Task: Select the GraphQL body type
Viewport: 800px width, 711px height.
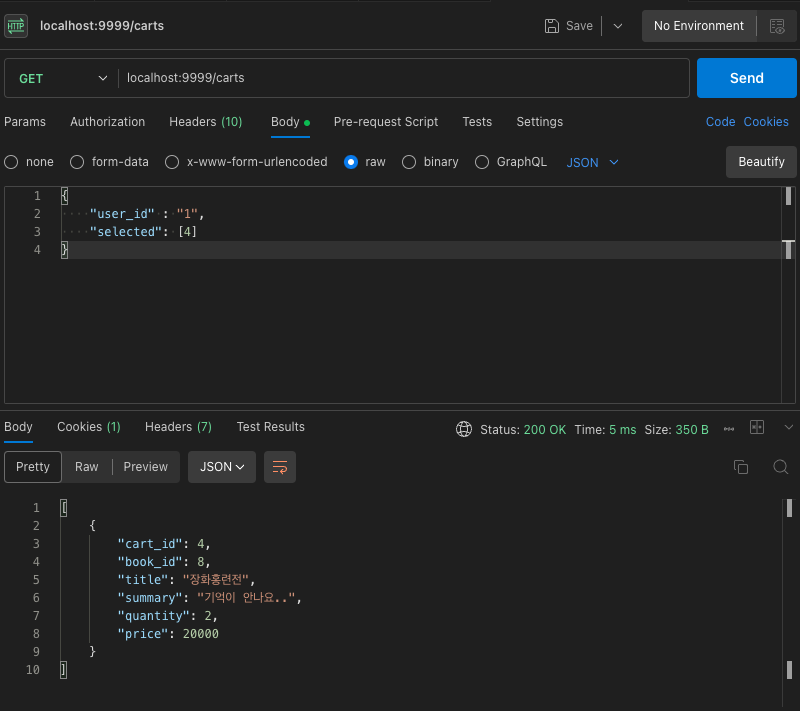Action: pos(482,162)
